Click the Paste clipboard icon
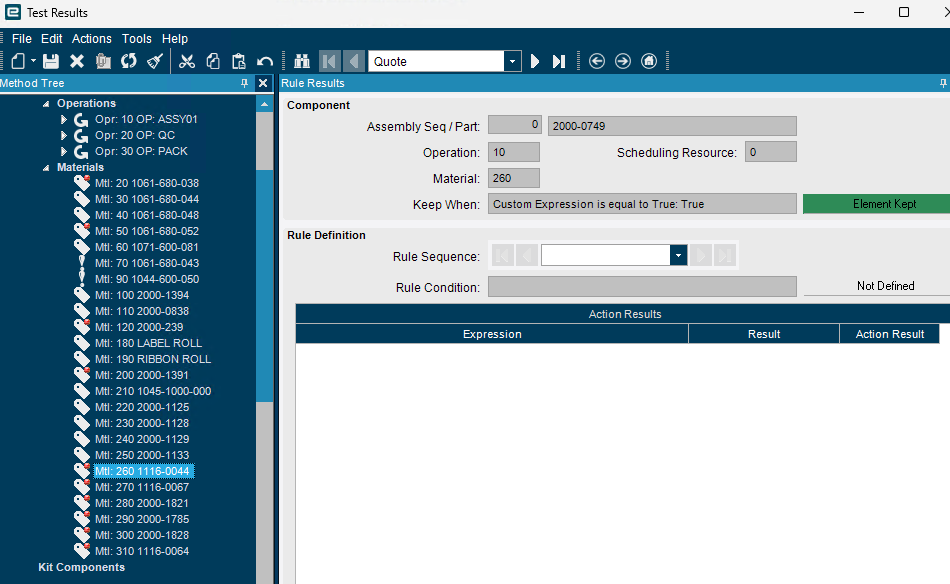 [x=239, y=61]
